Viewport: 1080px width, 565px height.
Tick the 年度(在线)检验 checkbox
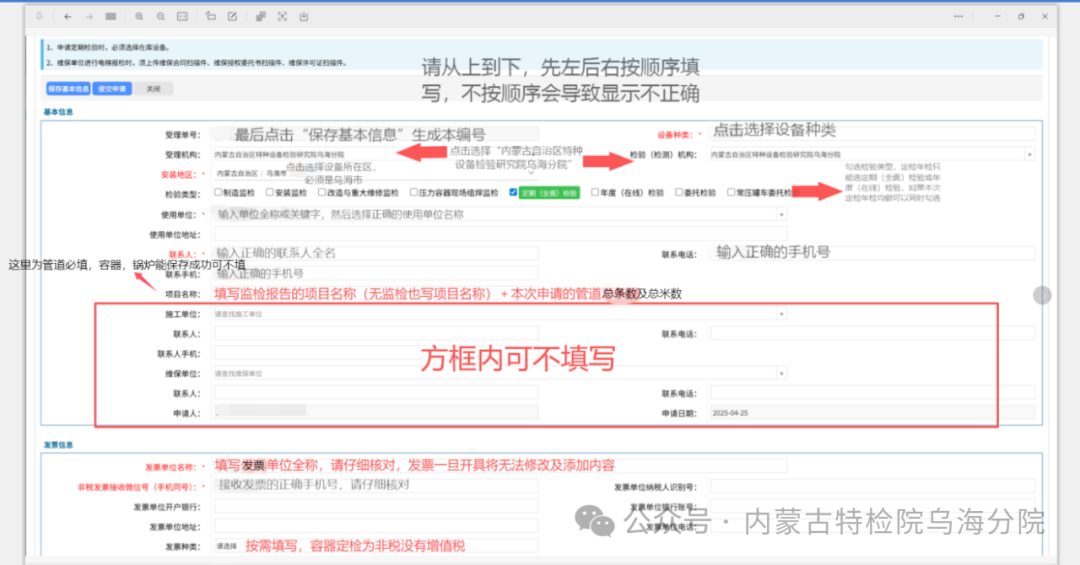point(594,192)
